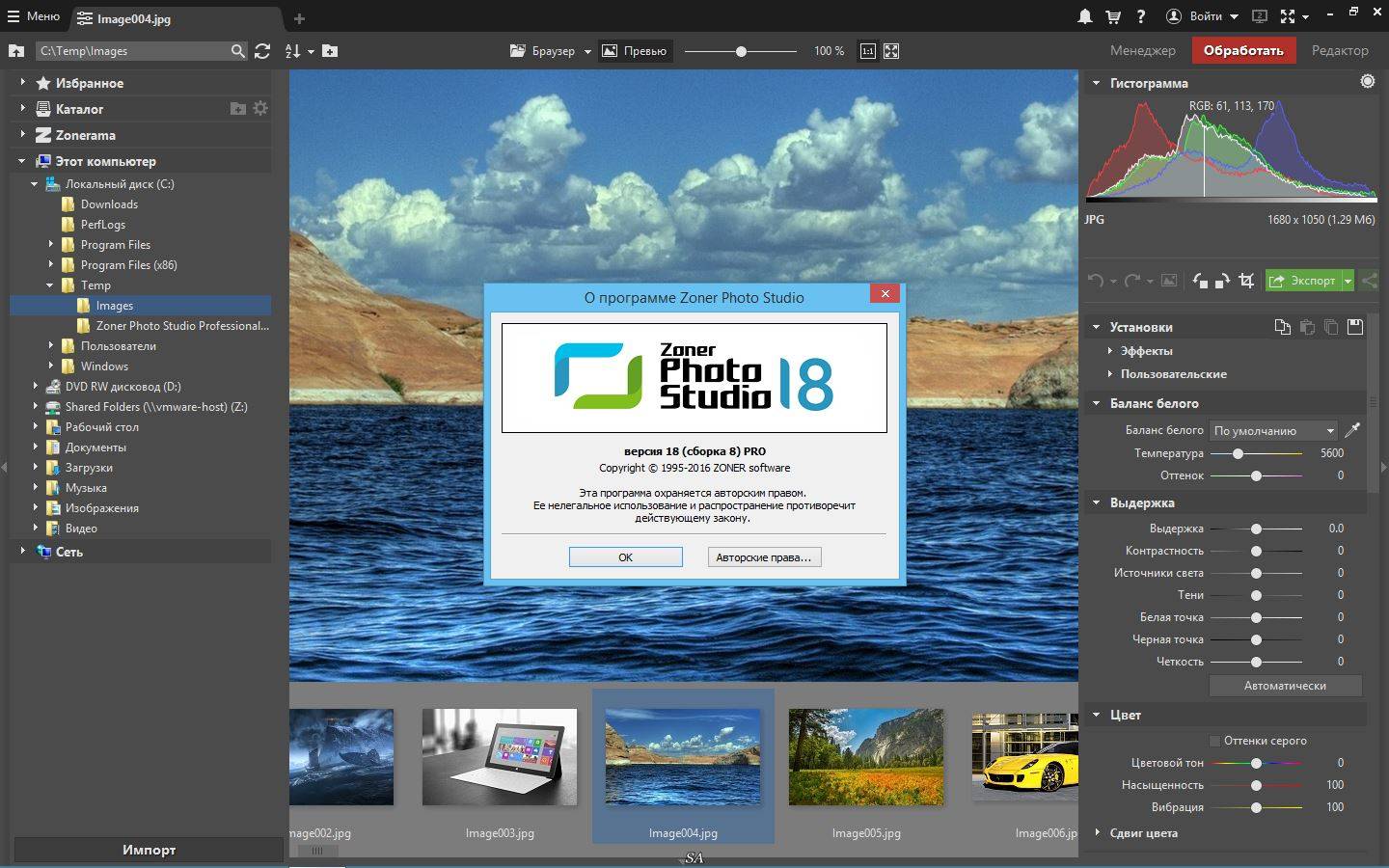The image size is (1389, 868).
Task: Click the second monitor display icon
Action: (1259, 16)
